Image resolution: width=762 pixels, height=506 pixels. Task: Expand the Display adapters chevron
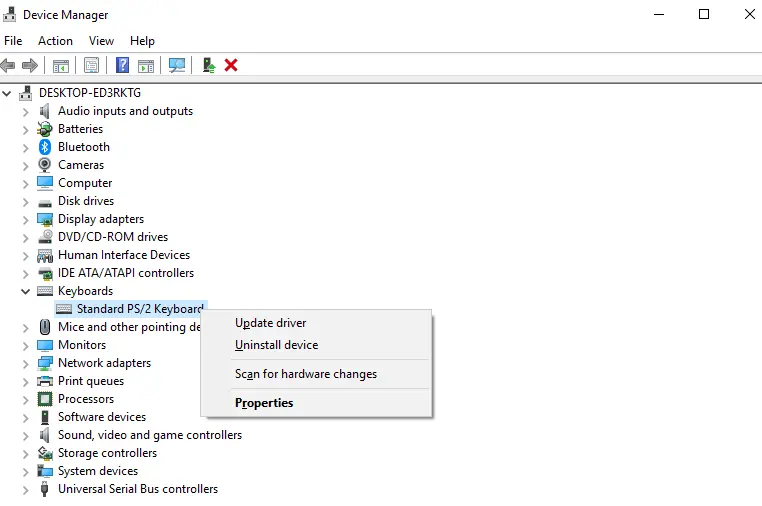[x=25, y=220]
